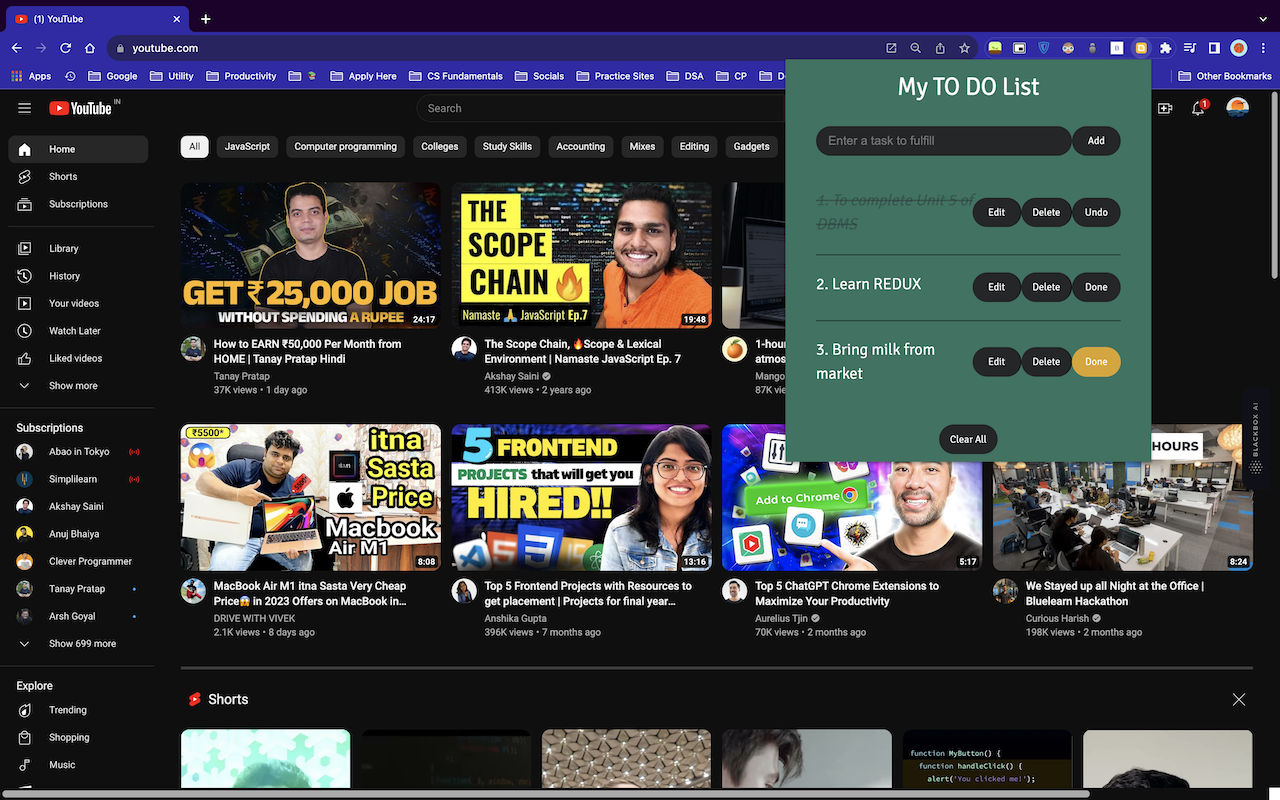Open the YouTube account avatar

click(1237, 108)
